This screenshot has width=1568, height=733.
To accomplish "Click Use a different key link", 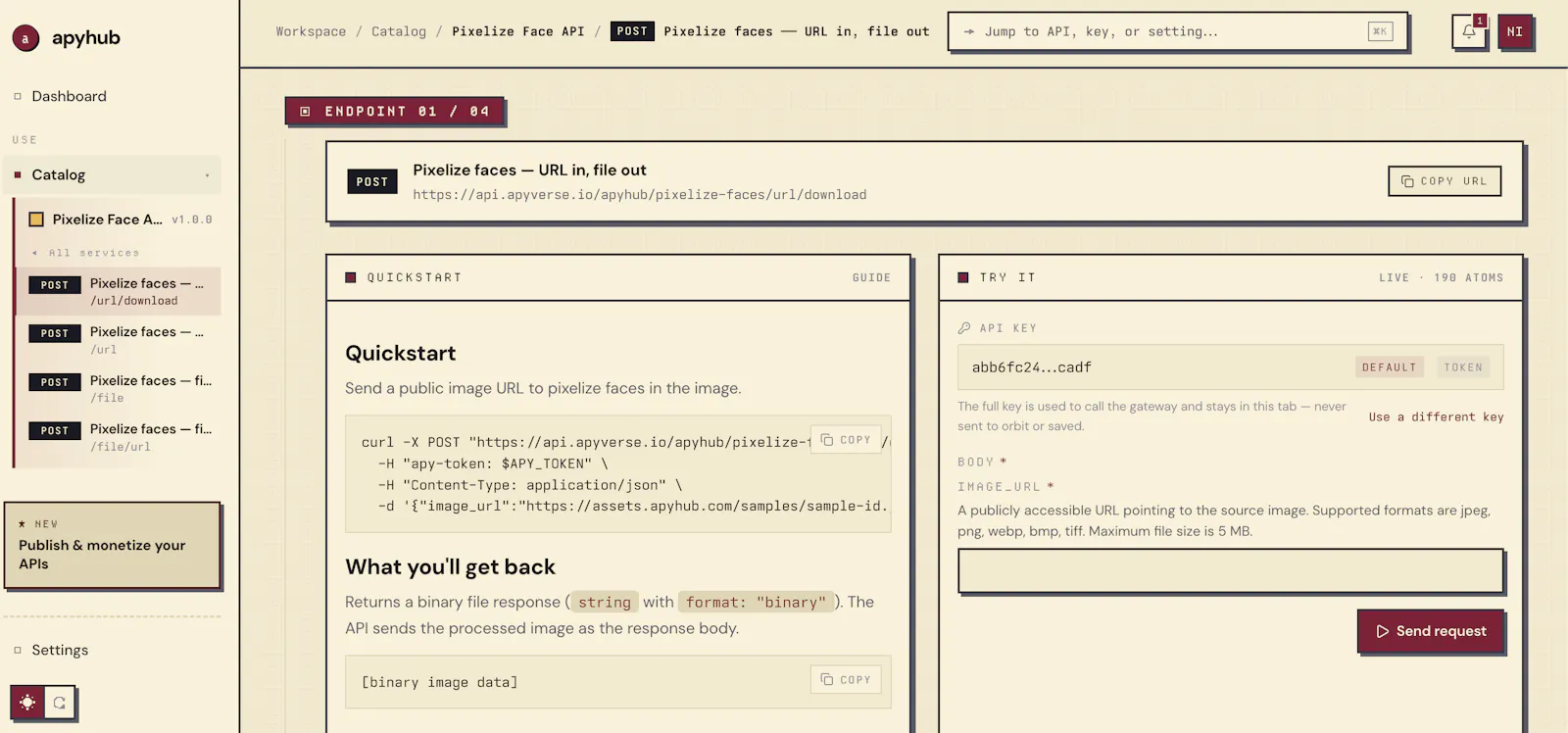I will 1436,417.
